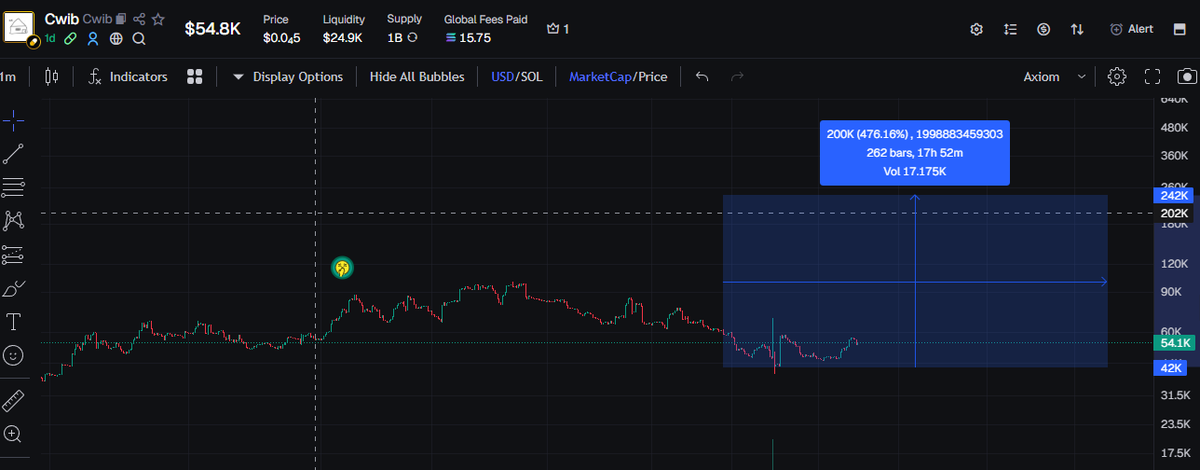Redo the chart action

pyautogui.click(x=738, y=76)
